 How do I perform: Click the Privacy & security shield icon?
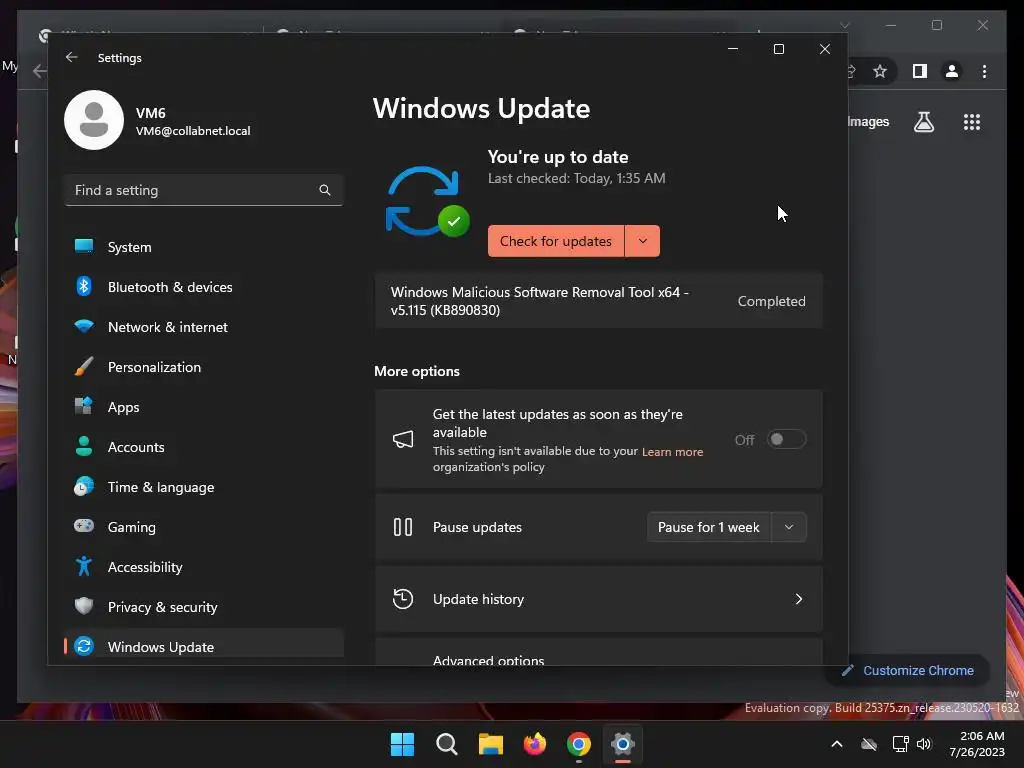click(84, 606)
